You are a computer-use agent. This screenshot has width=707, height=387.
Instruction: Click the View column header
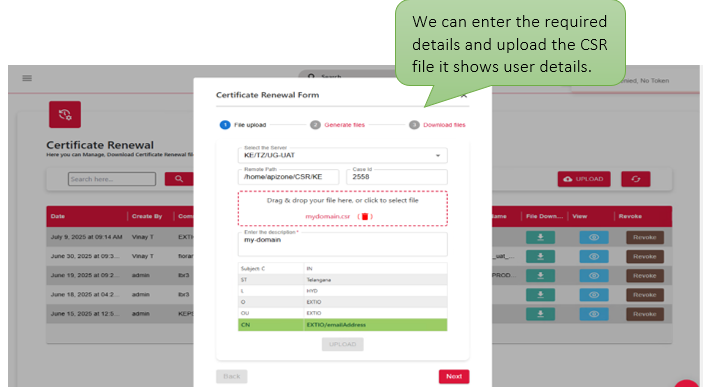(580, 217)
